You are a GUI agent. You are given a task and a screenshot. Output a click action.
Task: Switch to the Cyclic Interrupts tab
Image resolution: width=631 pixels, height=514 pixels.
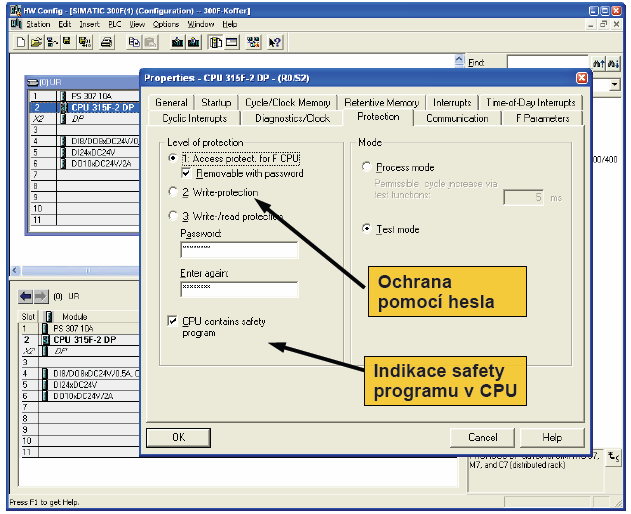[x=195, y=118]
